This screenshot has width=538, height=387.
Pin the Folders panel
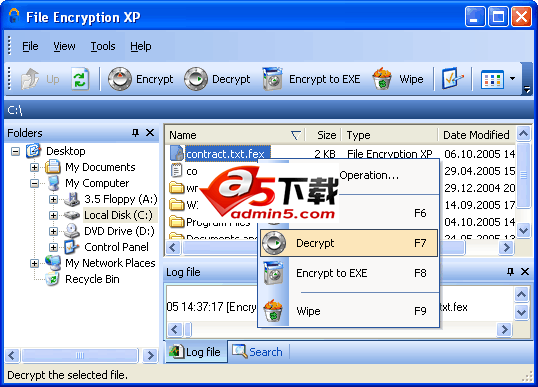[136, 133]
